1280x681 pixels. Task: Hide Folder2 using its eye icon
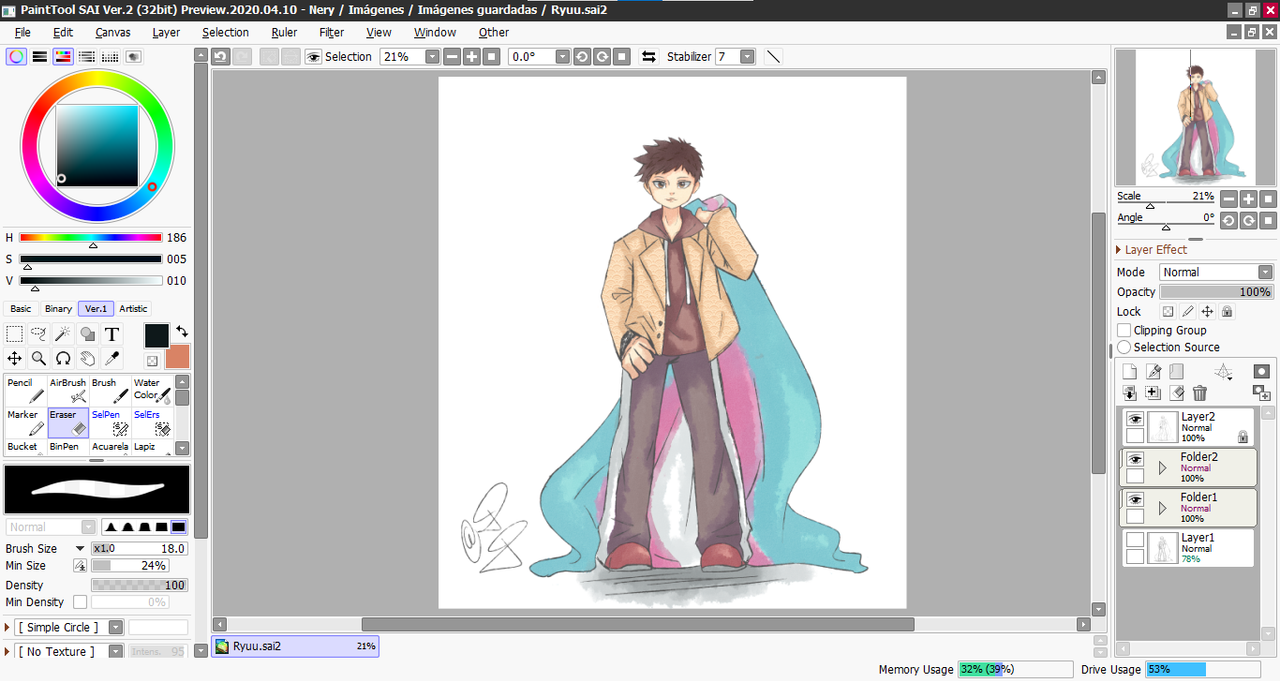(x=1135, y=459)
